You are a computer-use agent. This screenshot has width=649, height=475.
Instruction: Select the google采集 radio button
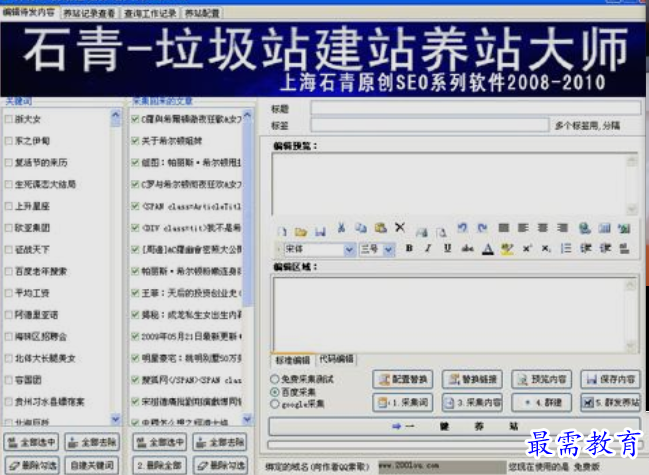tap(274, 404)
